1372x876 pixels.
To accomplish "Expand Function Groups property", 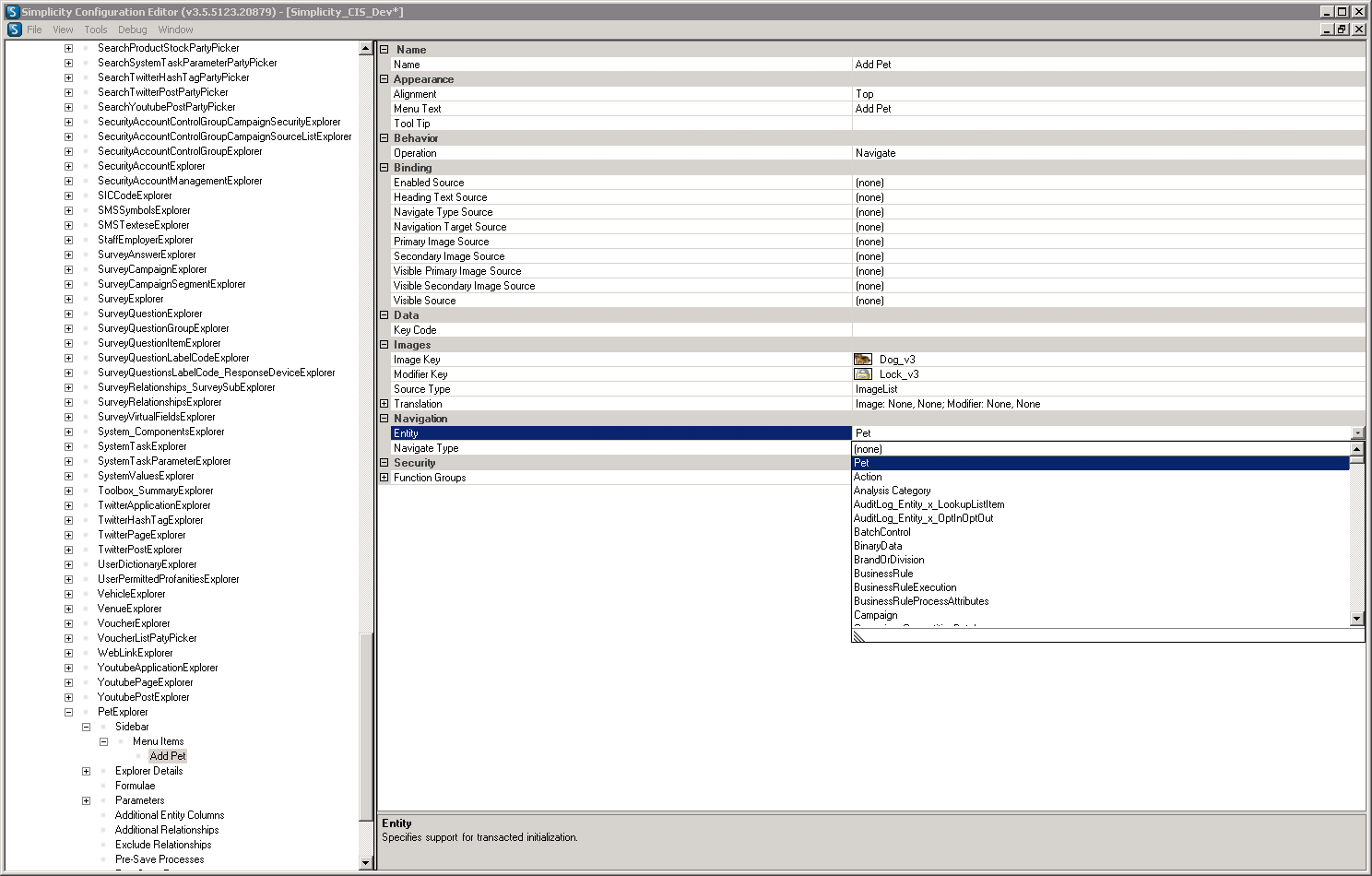I will [384, 478].
